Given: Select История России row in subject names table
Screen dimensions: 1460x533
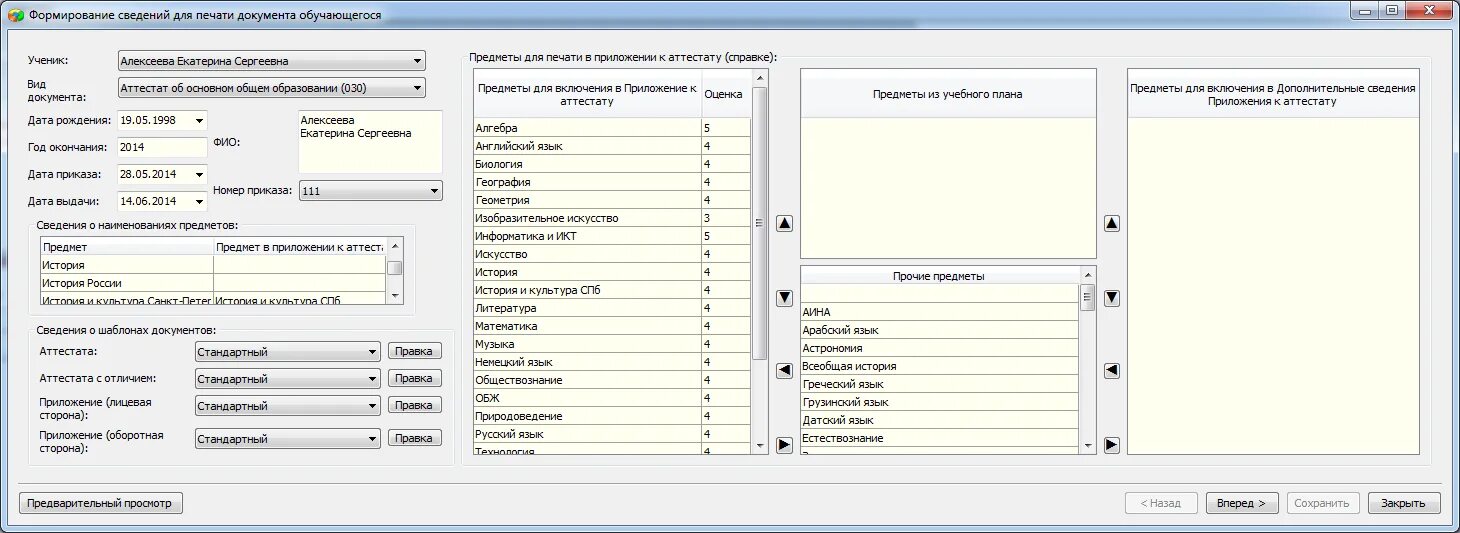Looking at the screenshot, I should click(213, 283).
